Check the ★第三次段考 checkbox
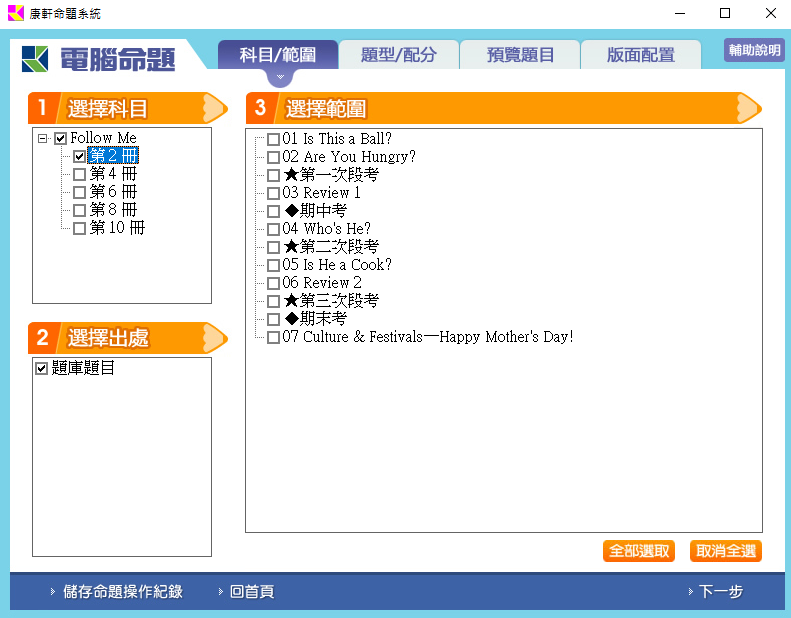The image size is (791, 618). pyautogui.click(x=273, y=301)
